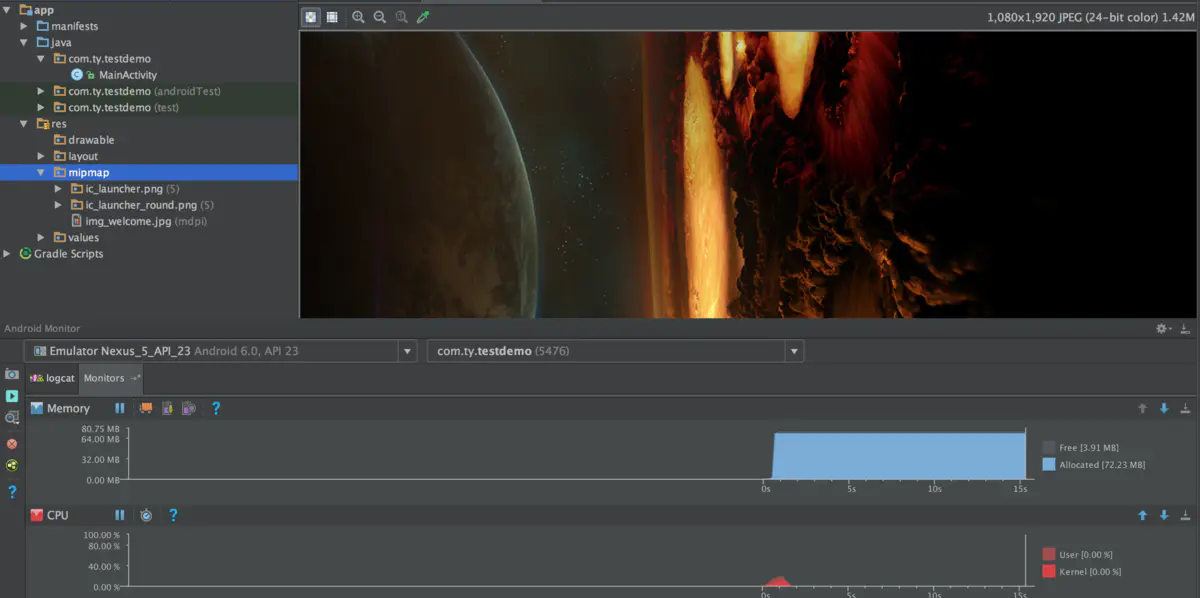The image size is (1200, 598).
Task: Open help for the Memory monitor
Action: pyautogui.click(x=215, y=408)
